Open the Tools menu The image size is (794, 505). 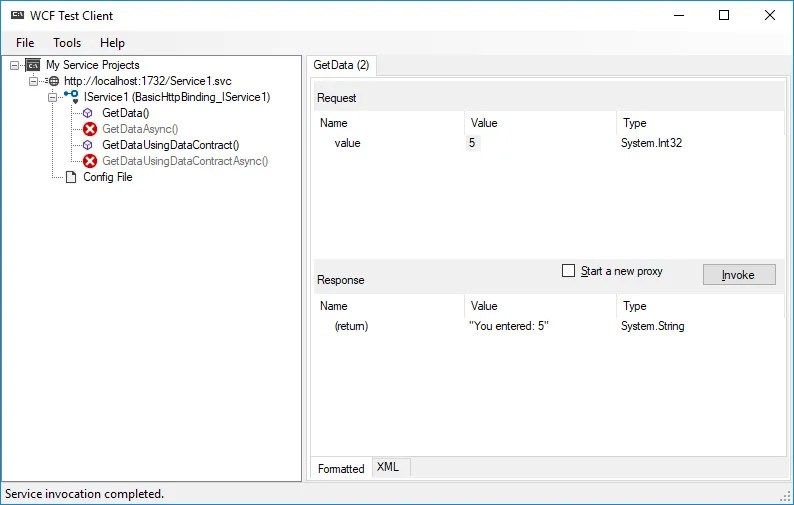(67, 43)
